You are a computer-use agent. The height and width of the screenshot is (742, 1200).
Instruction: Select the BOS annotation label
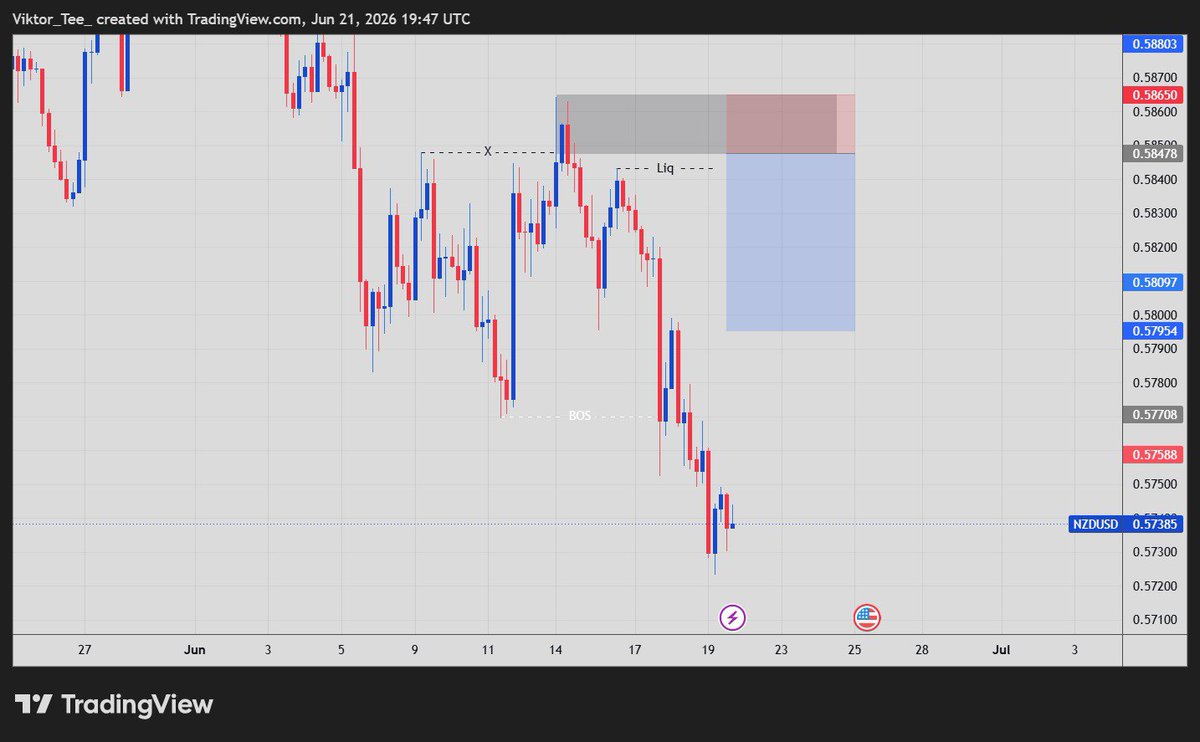(580, 415)
